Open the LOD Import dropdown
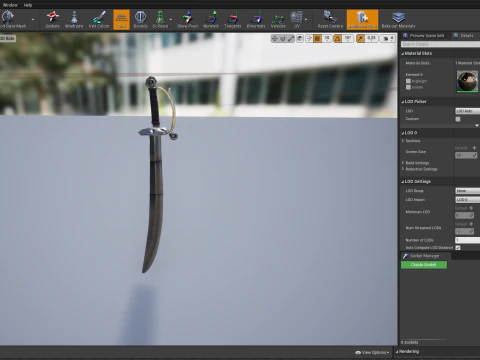The height and width of the screenshot is (360, 480). [x=468, y=199]
